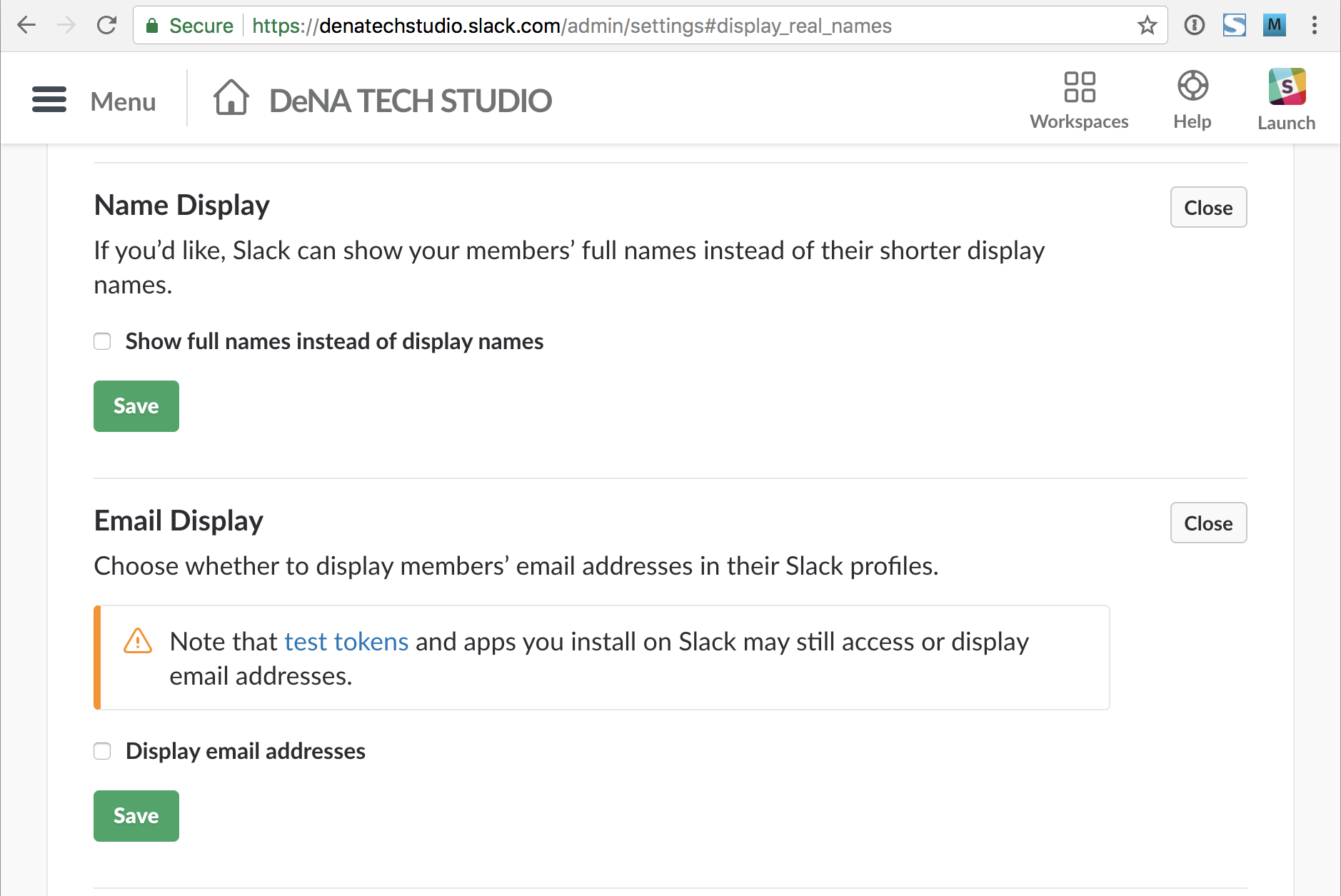
Task: Click the DeNA TECH STUDIO workspace title
Action: pyautogui.click(x=411, y=101)
